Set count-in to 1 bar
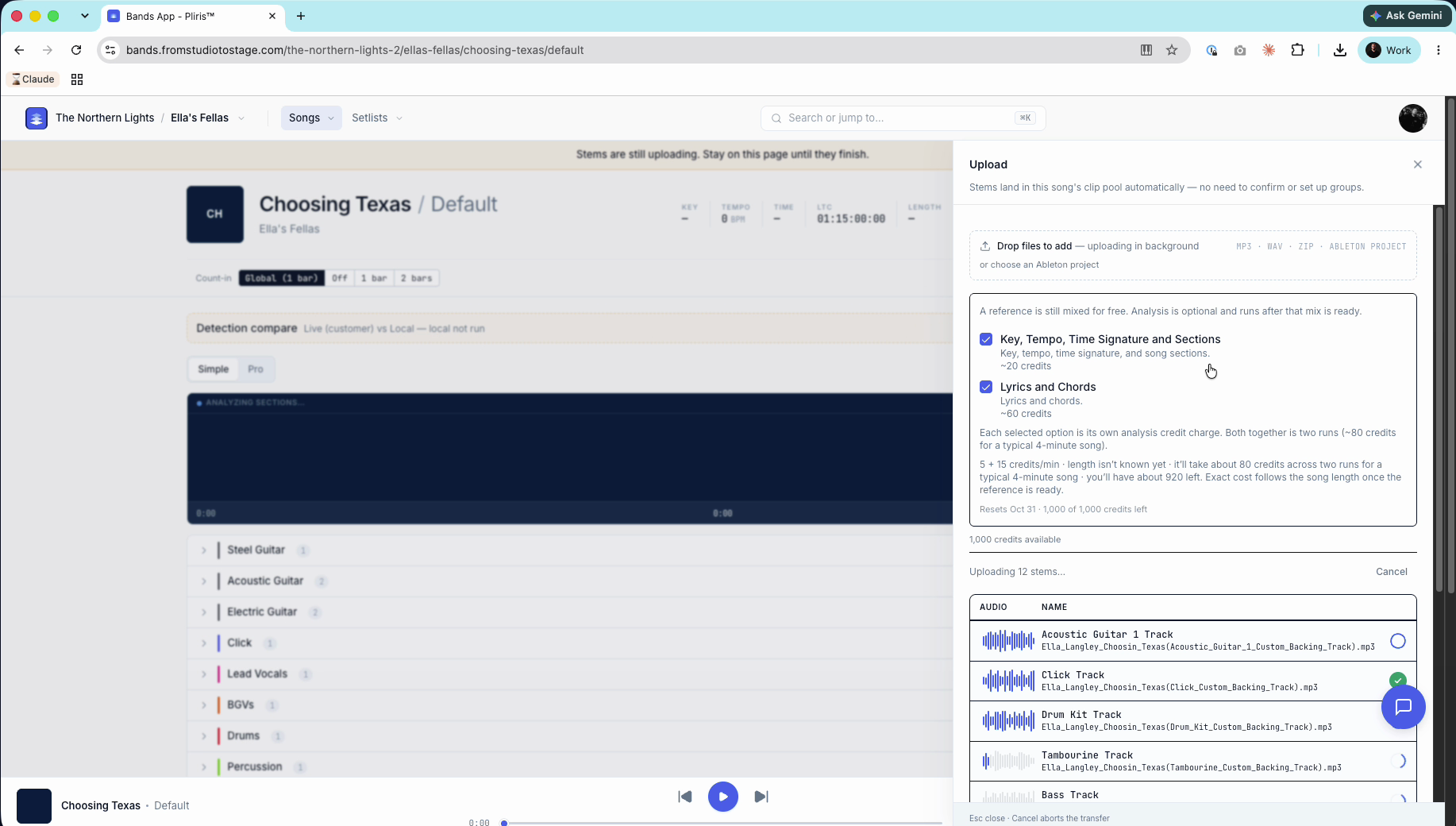 [374, 278]
